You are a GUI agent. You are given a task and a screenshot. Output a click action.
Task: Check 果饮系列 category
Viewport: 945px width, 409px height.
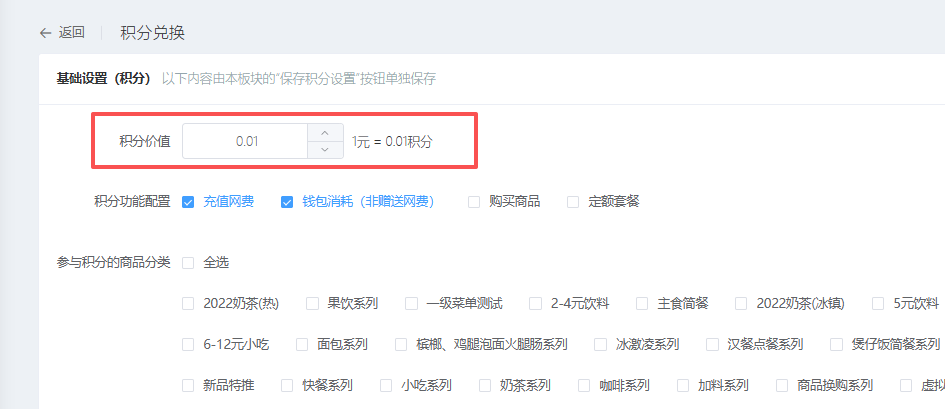coord(312,304)
